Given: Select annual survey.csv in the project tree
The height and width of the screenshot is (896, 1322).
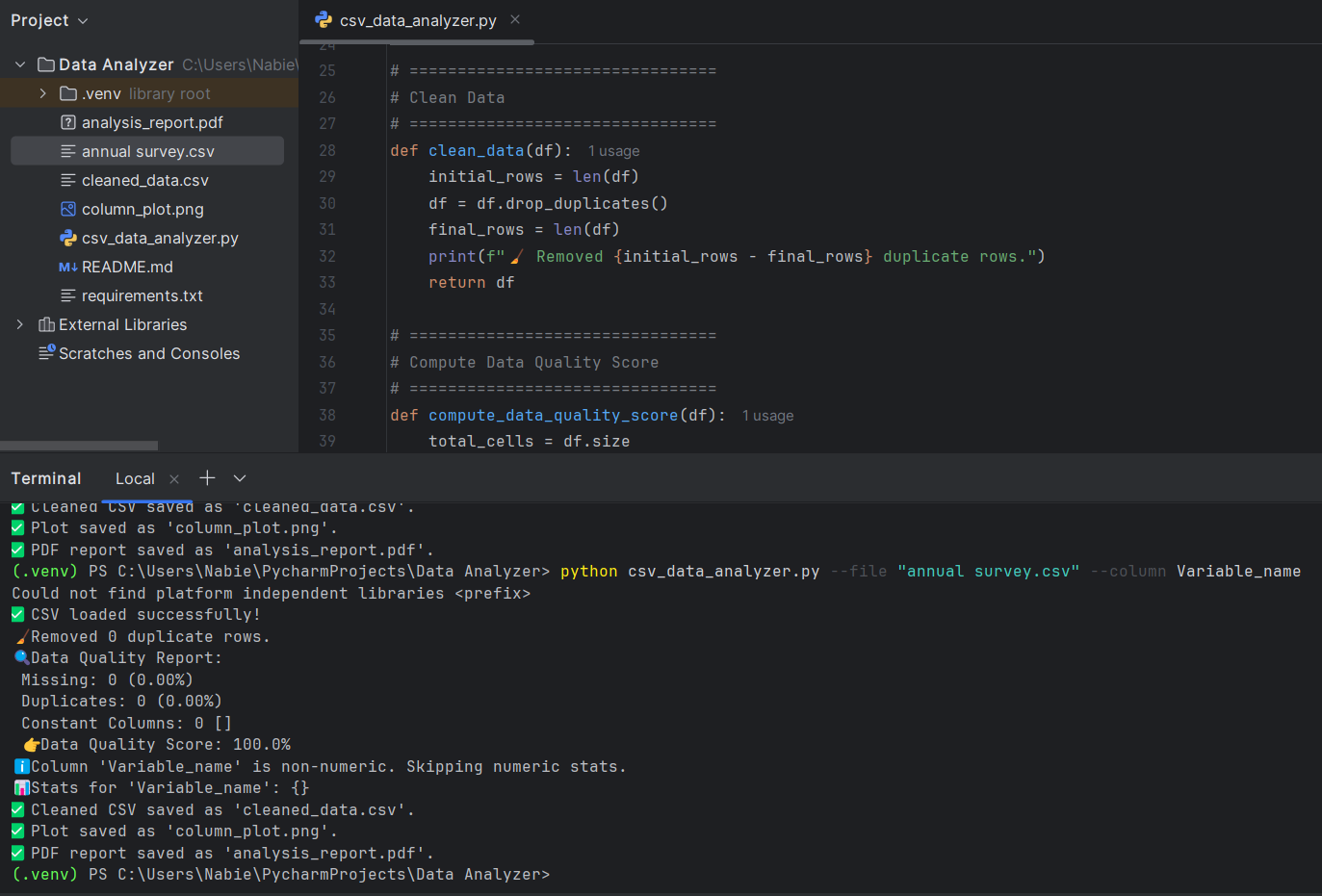Looking at the screenshot, I should pyautogui.click(x=148, y=151).
